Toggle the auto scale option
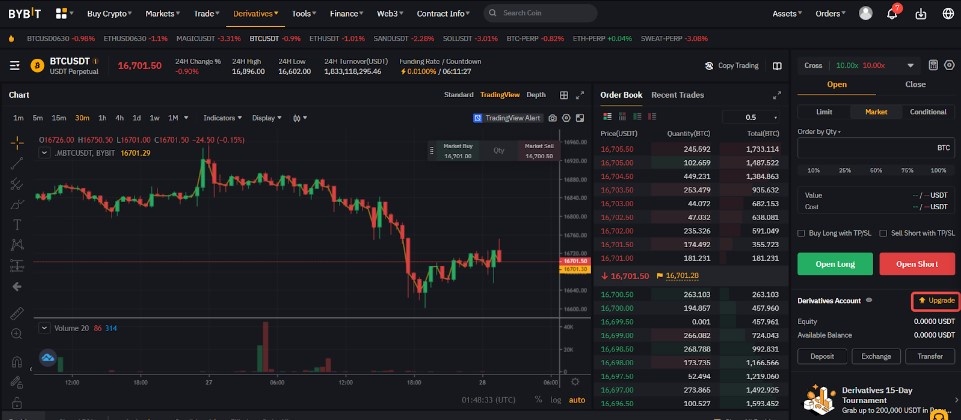961x420 pixels. 577,400
